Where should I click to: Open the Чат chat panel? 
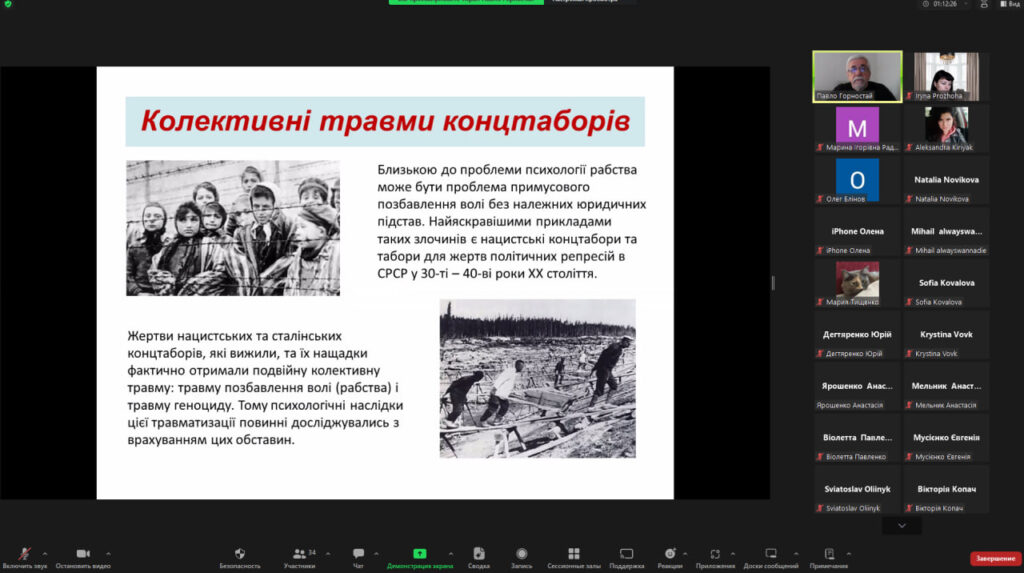358,554
